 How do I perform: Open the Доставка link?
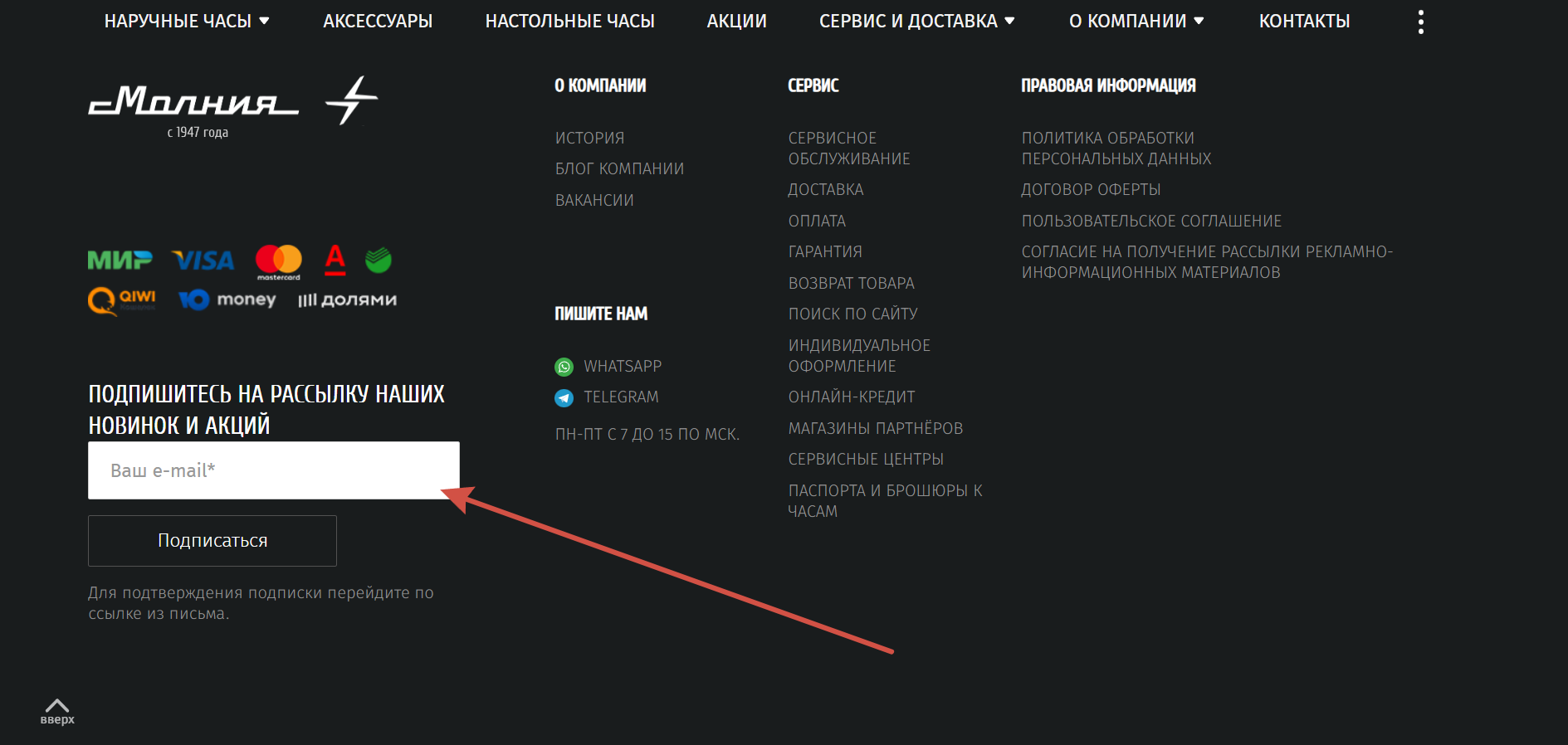(826, 189)
